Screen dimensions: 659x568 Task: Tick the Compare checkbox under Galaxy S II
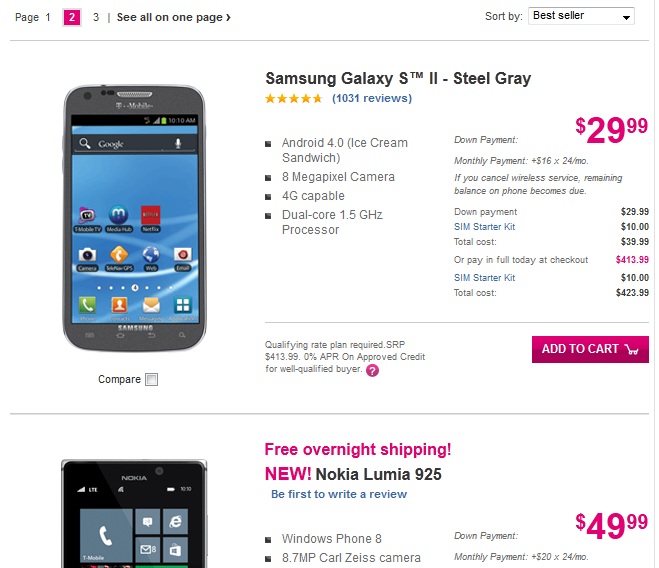point(151,379)
